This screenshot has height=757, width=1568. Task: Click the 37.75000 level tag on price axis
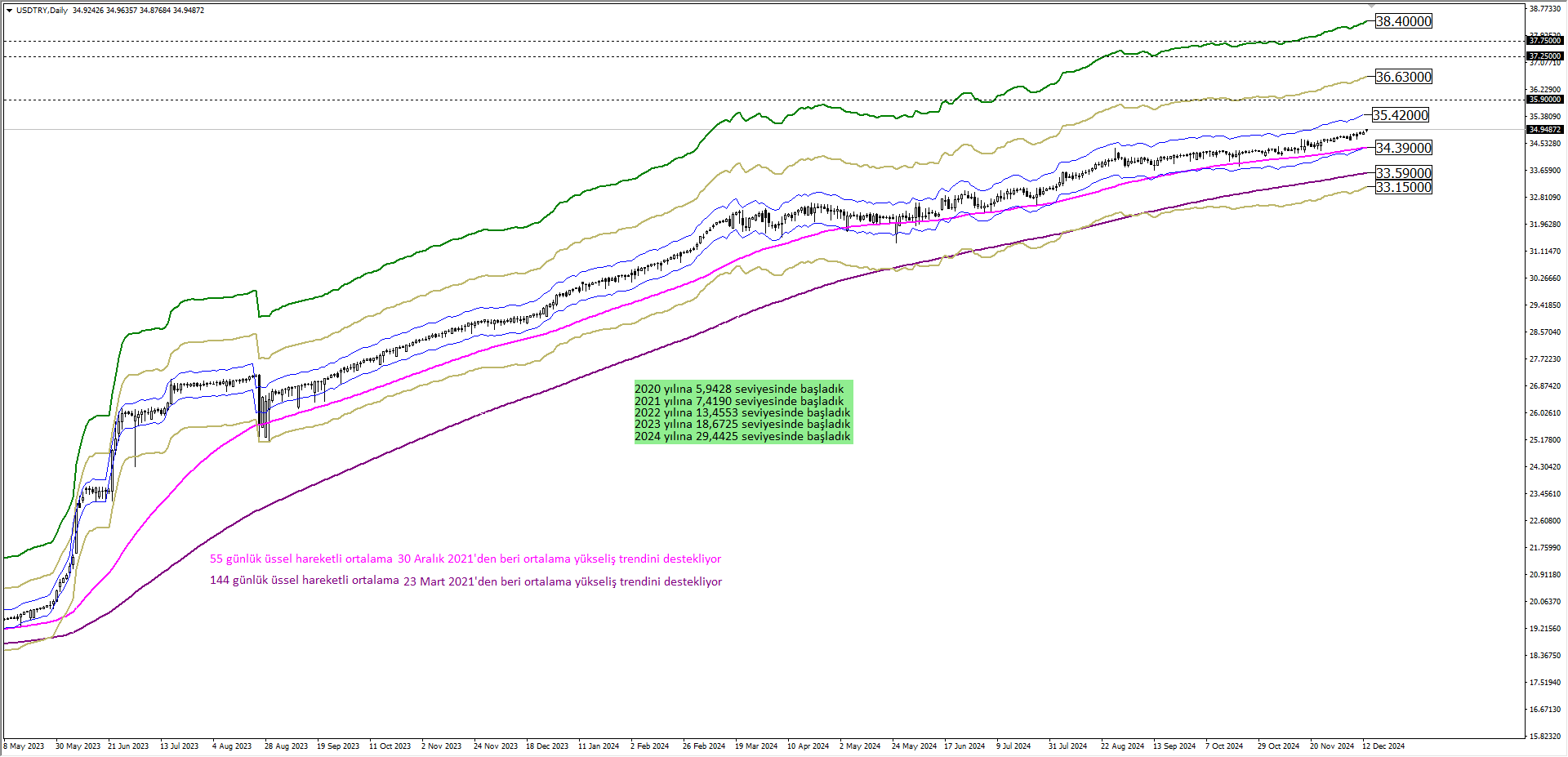point(1545,41)
